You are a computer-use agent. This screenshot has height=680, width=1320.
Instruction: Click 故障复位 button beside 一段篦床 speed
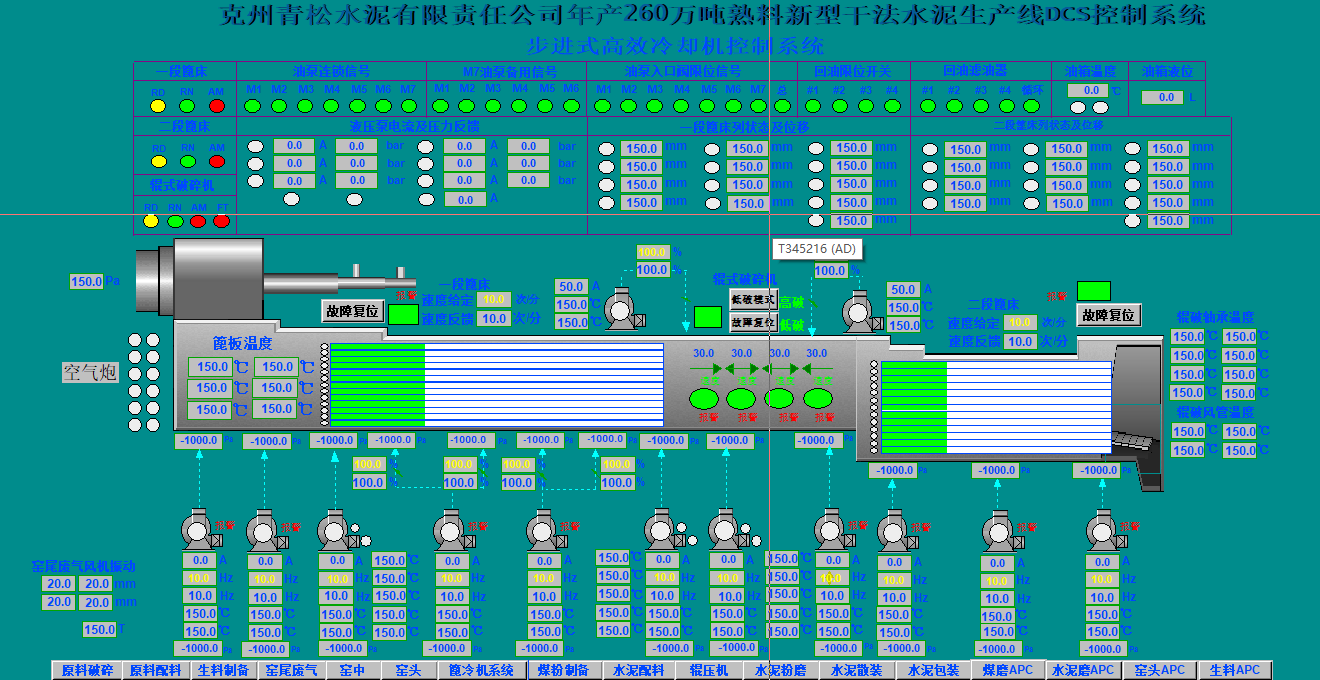[353, 311]
